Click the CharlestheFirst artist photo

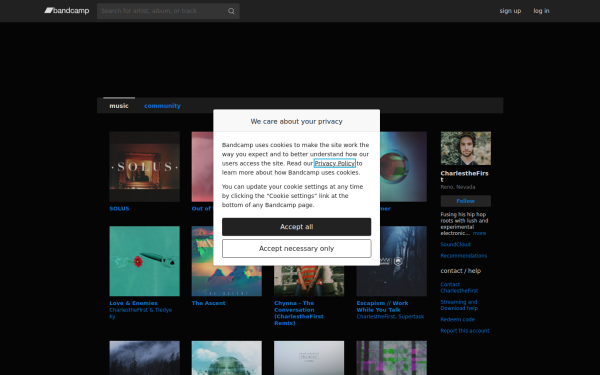pos(466,148)
